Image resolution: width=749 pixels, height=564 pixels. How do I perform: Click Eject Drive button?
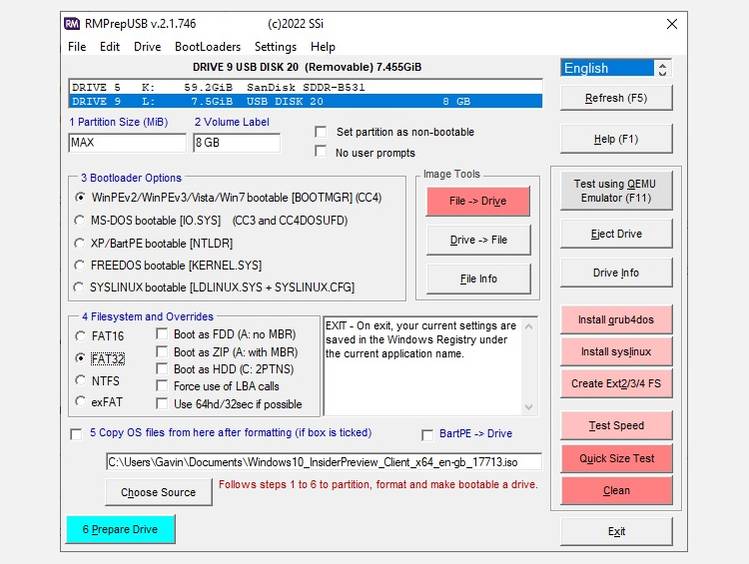point(616,234)
